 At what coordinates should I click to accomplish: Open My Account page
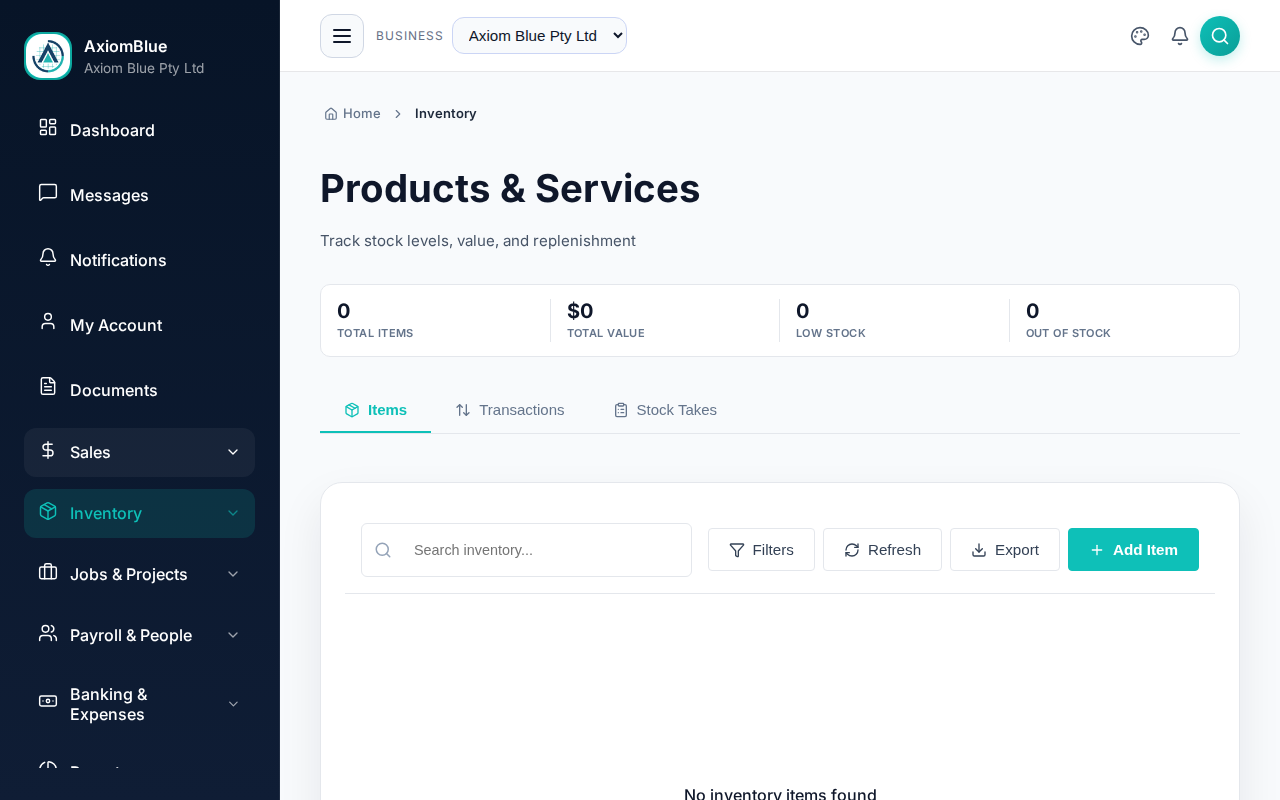(139, 325)
